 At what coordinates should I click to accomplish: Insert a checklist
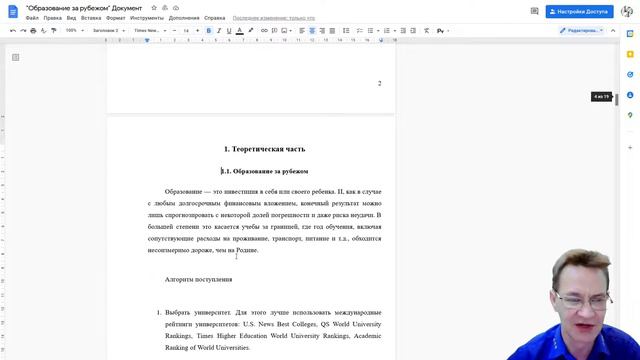pos(360,31)
